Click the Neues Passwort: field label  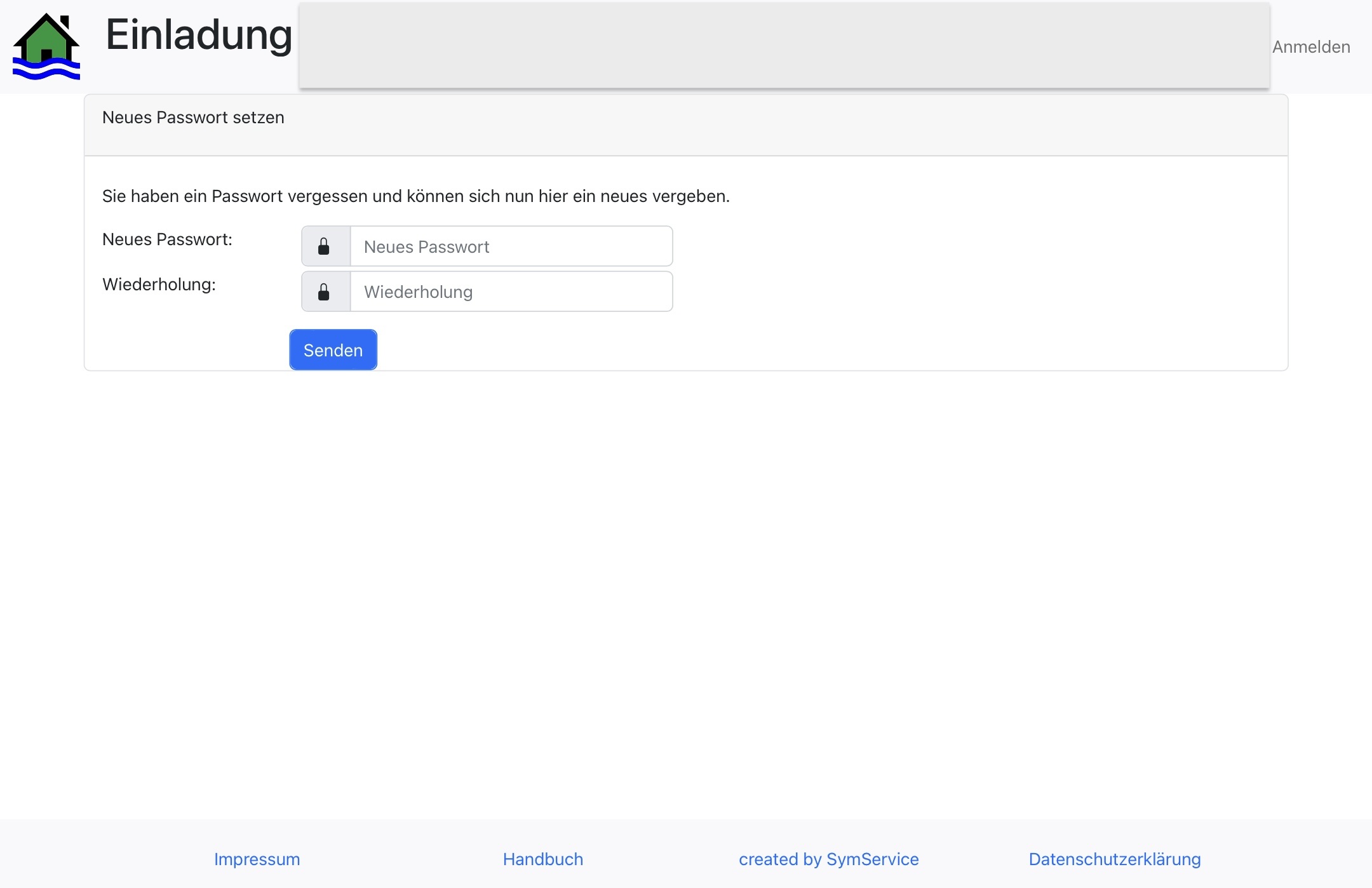point(167,239)
